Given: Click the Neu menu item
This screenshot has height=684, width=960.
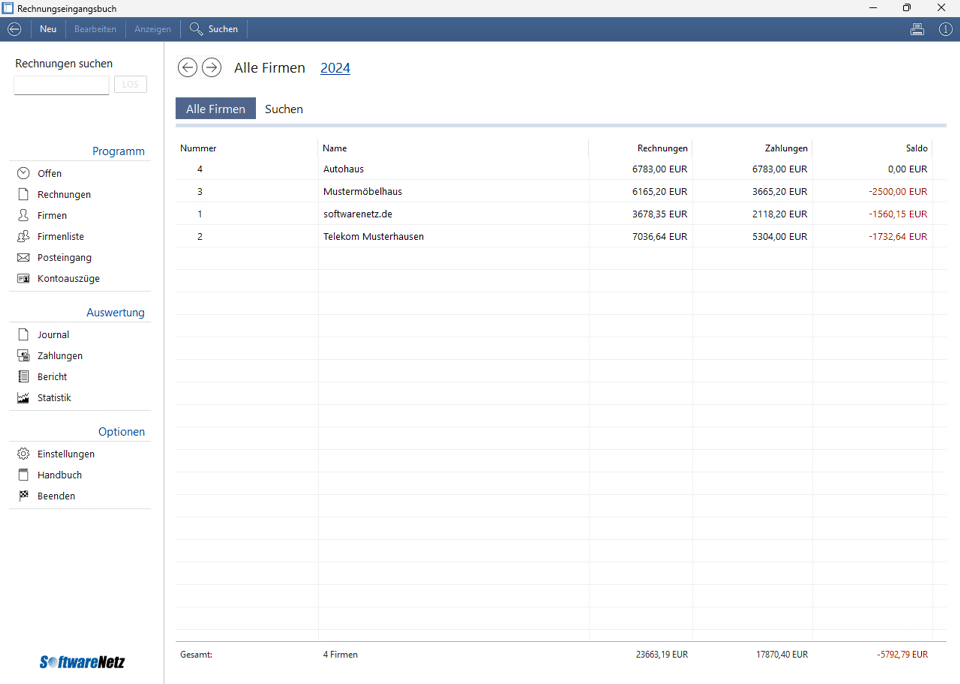Looking at the screenshot, I should 48,29.
